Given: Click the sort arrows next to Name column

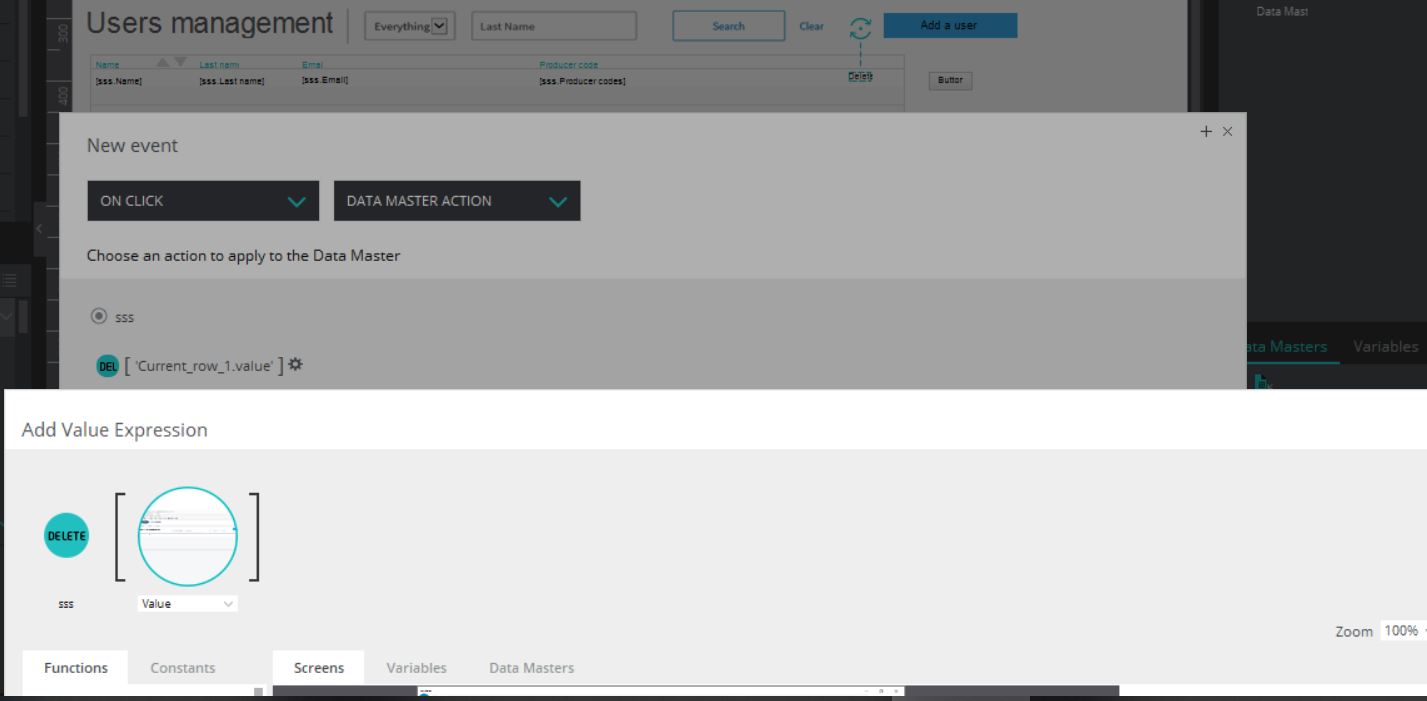Looking at the screenshot, I should pyautogui.click(x=171, y=63).
